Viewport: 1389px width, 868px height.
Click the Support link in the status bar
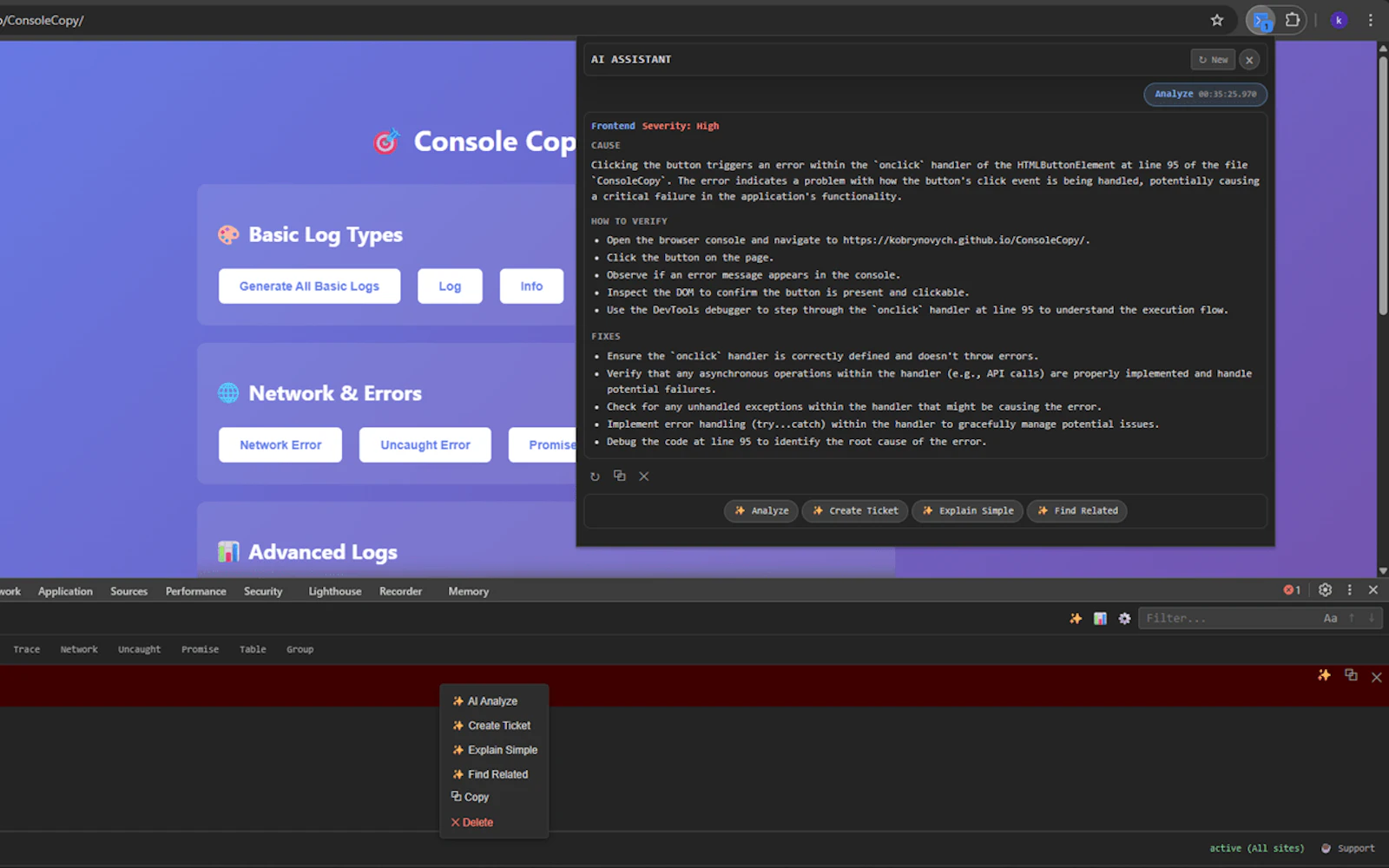(x=1348, y=848)
